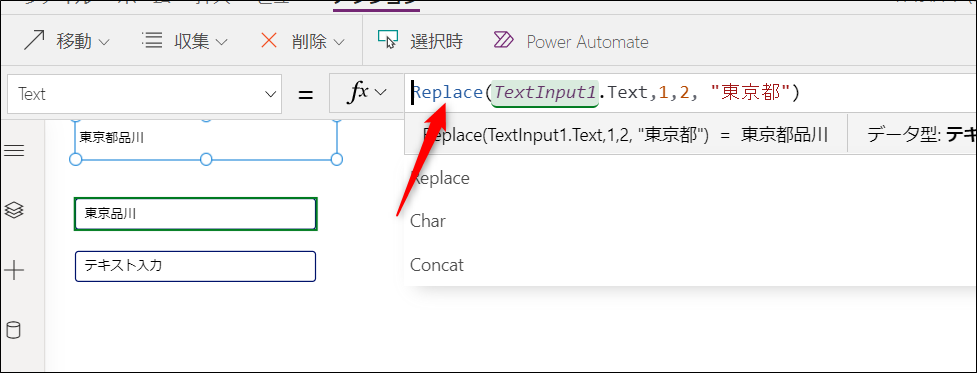Click the equals sign beside property box
The image size is (977, 373).
click(305, 95)
